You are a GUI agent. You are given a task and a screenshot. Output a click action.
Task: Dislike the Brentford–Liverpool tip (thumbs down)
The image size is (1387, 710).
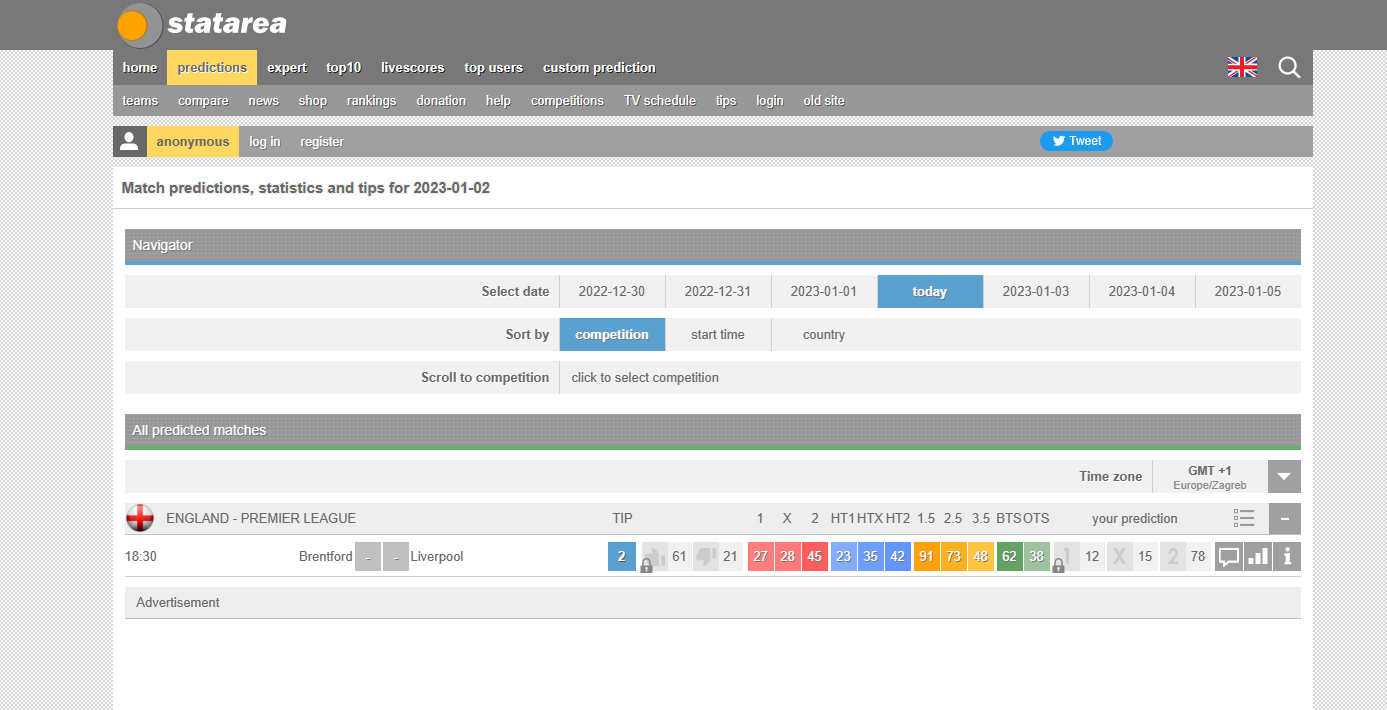click(x=706, y=556)
